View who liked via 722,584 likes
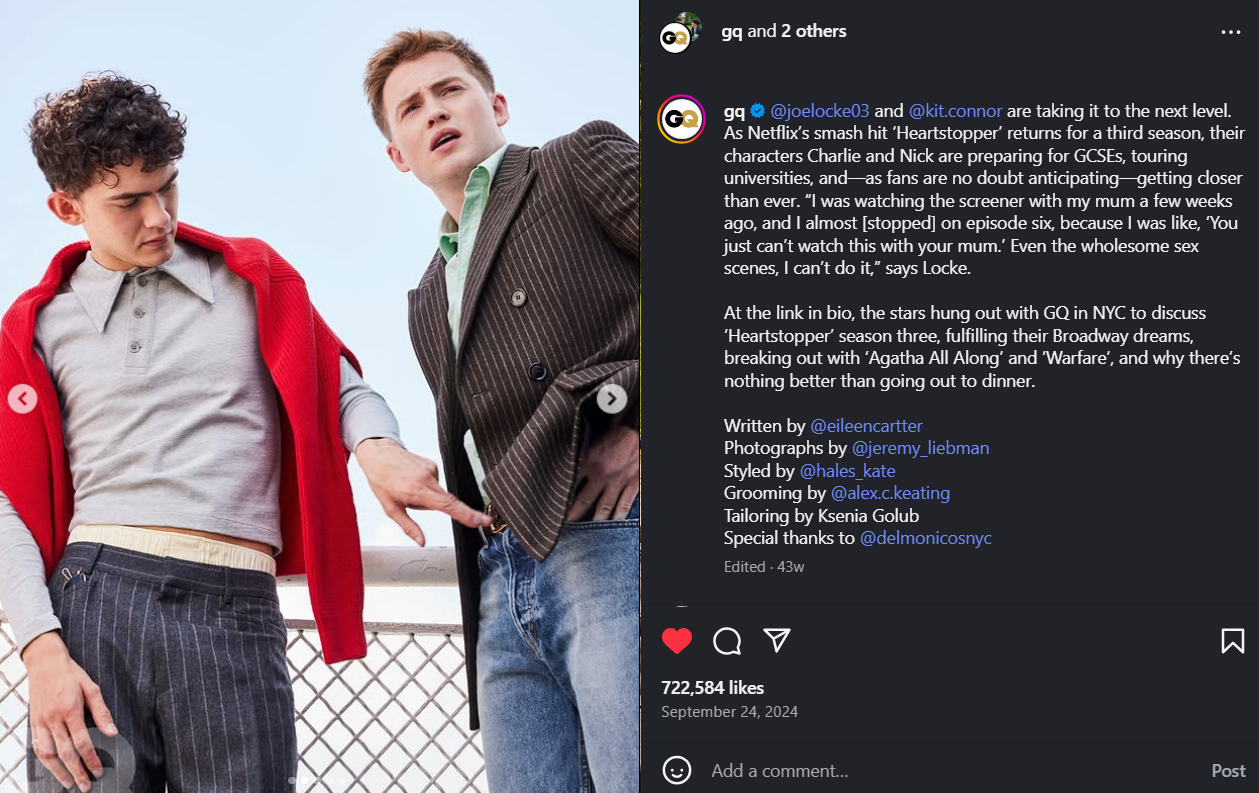The width and height of the screenshot is (1259, 793). pyautogui.click(x=712, y=688)
